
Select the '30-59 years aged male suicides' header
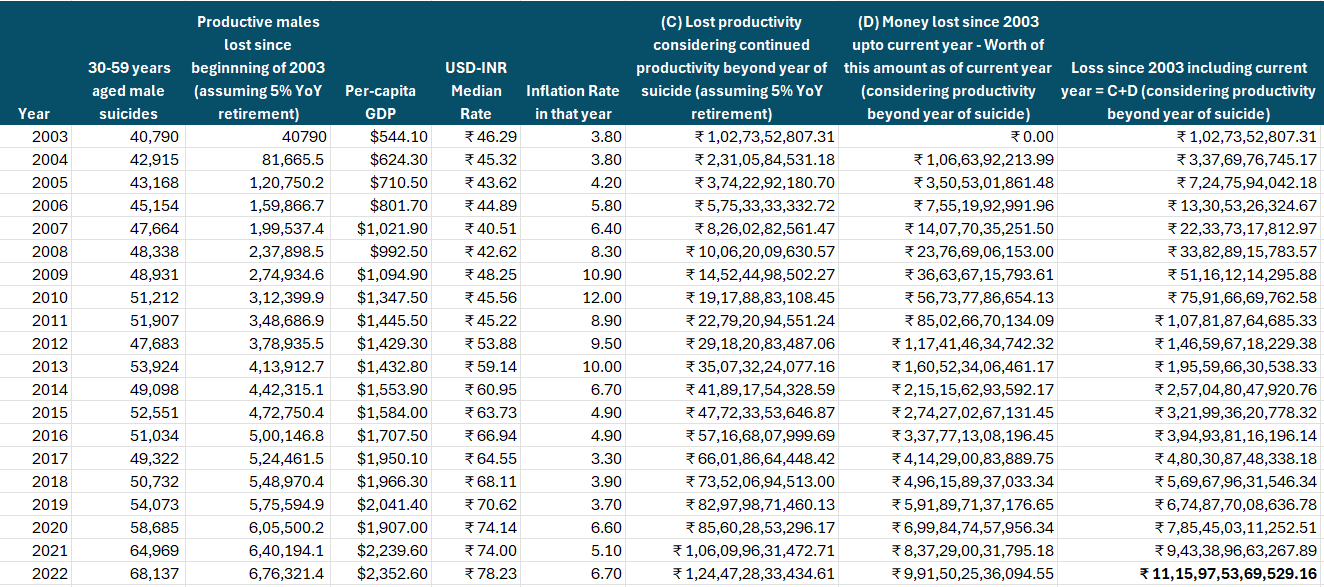point(129,90)
